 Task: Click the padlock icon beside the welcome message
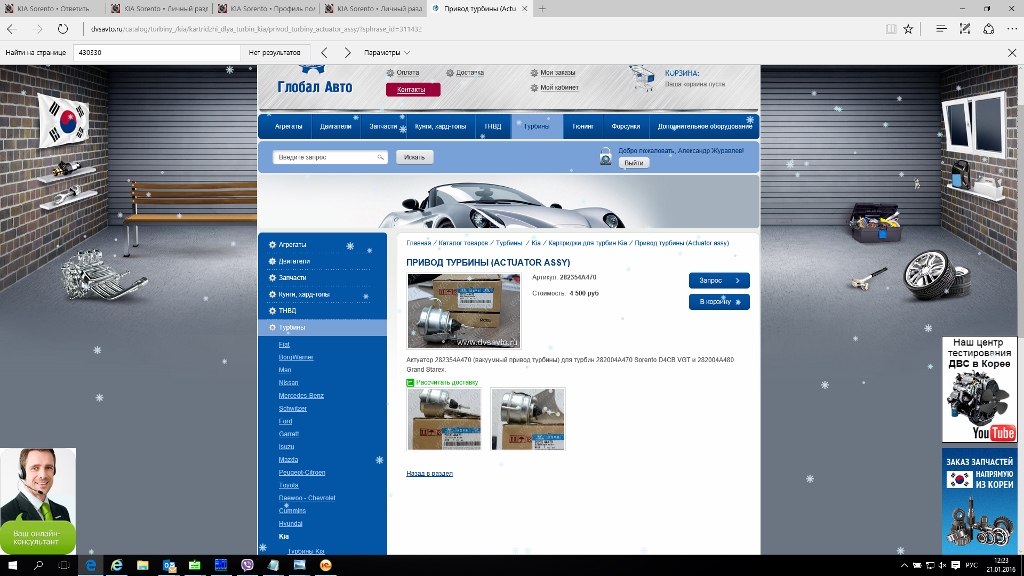coord(605,156)
